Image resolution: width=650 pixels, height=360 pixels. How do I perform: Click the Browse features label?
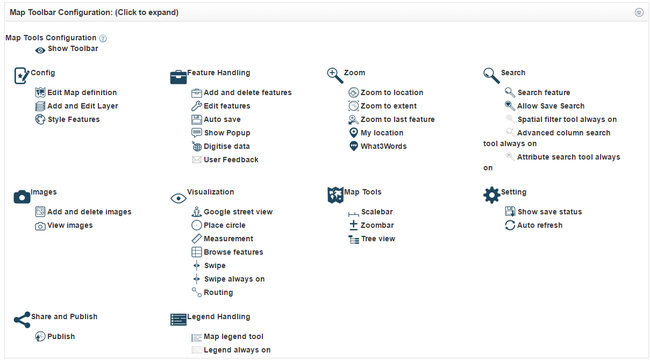(233, 252)
